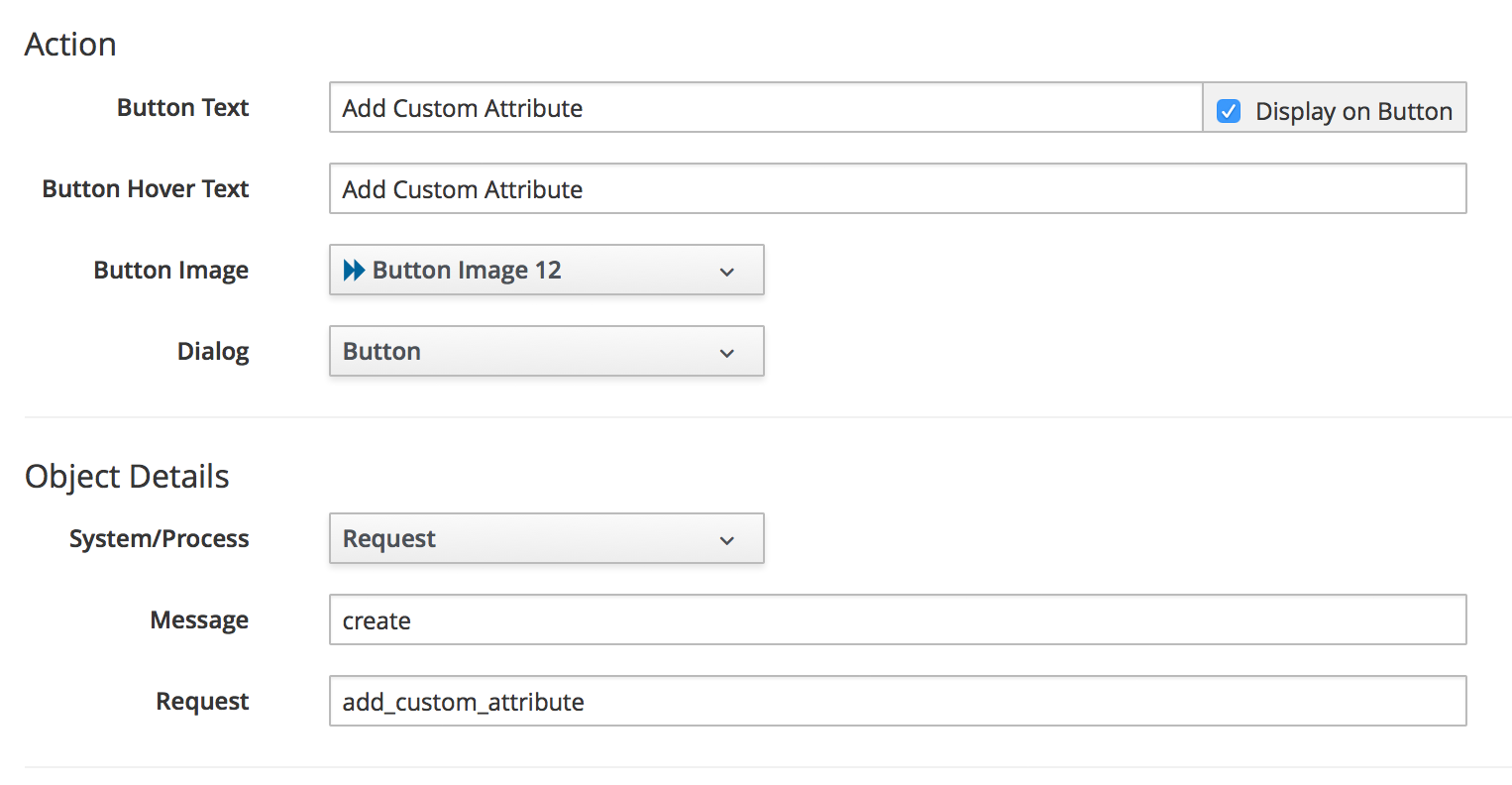Click the Button Hover Text label

[x=146, y=189]
